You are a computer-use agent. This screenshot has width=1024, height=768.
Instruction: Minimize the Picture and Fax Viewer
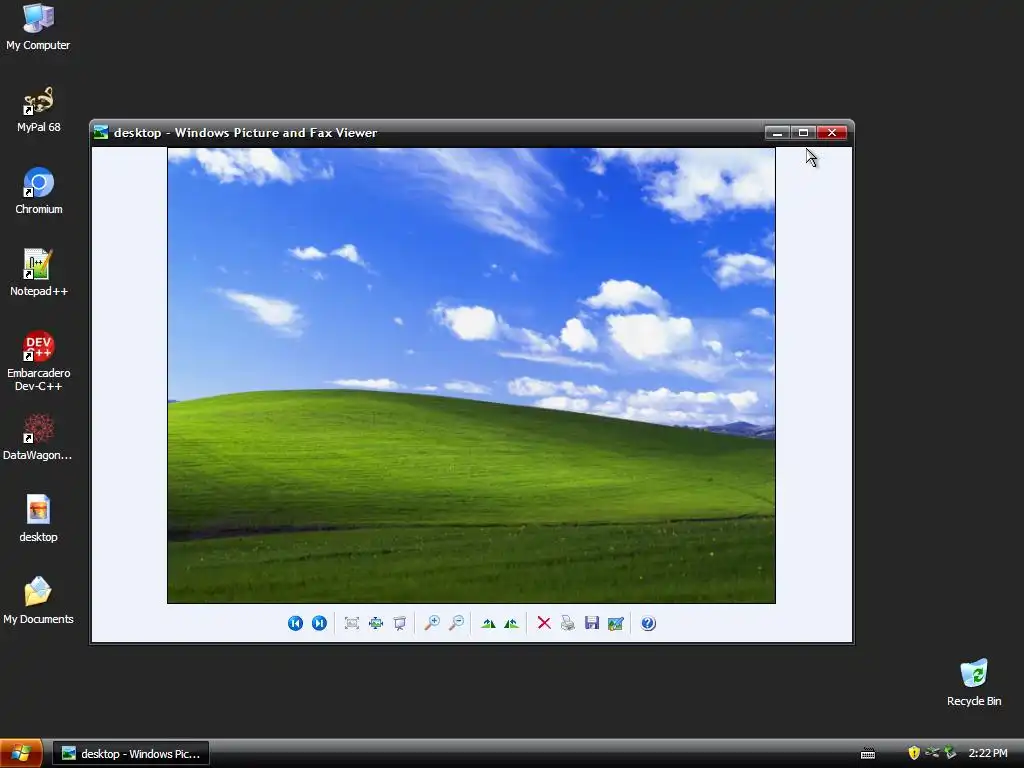click(777, 133)
